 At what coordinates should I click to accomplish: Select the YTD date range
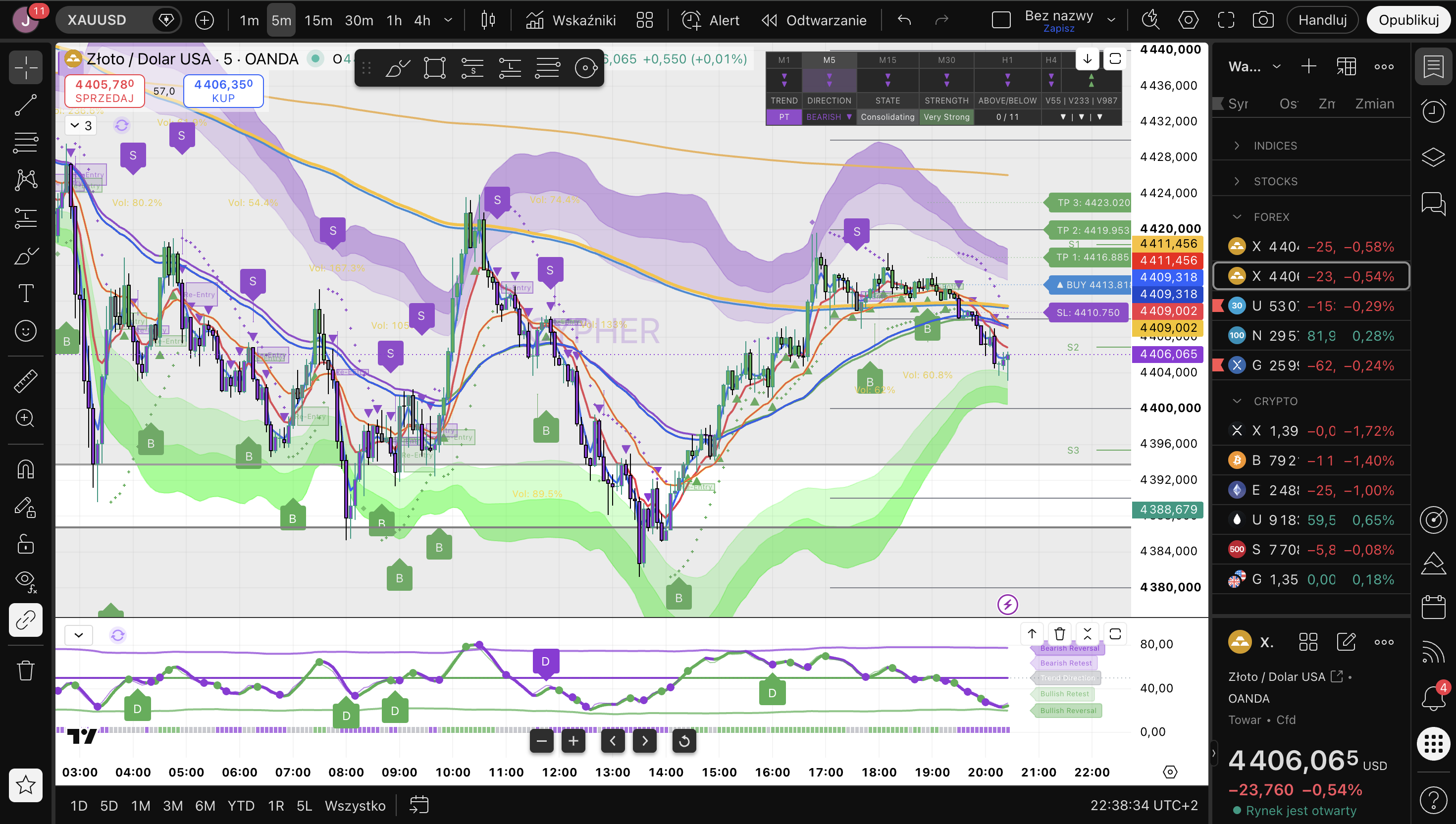pos(241,805)
